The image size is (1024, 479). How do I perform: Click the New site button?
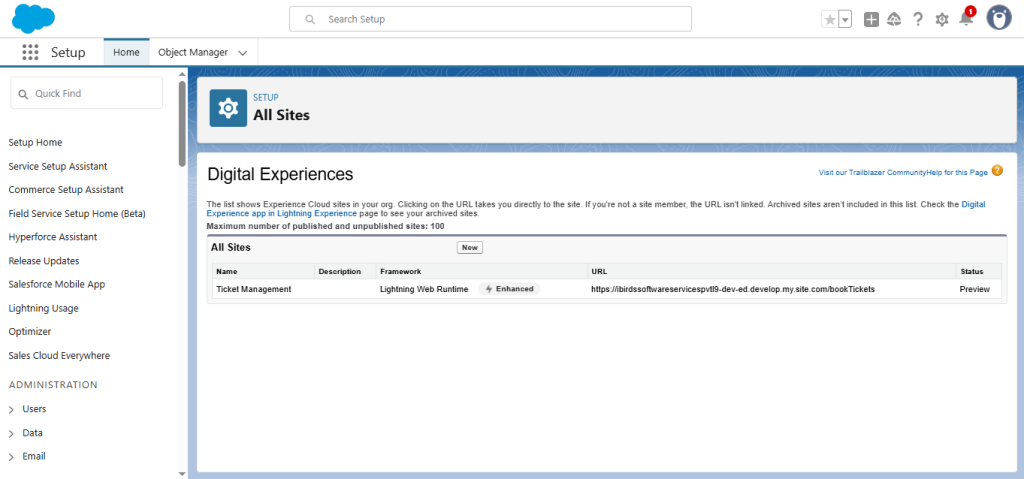[x=470, y=247]
